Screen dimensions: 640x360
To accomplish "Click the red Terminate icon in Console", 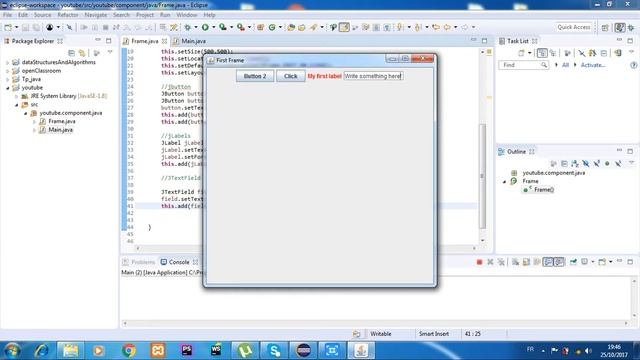I will 480,262.
